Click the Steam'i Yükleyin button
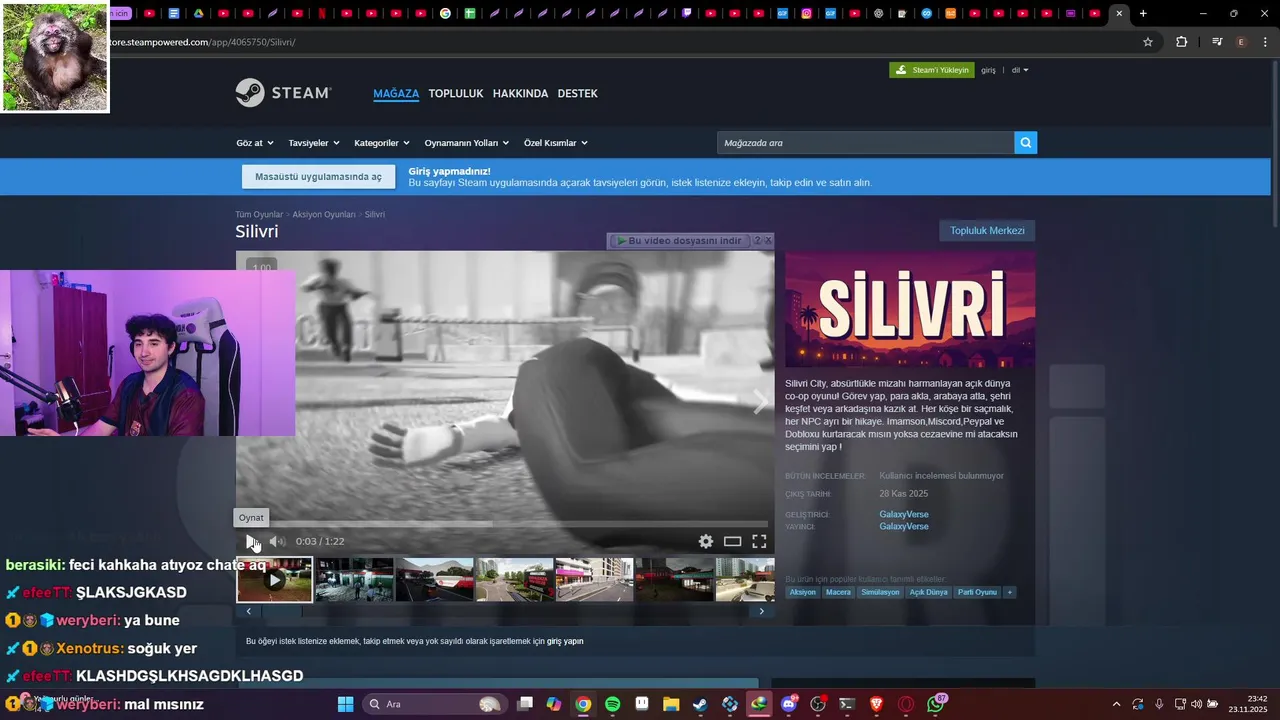 931,70
